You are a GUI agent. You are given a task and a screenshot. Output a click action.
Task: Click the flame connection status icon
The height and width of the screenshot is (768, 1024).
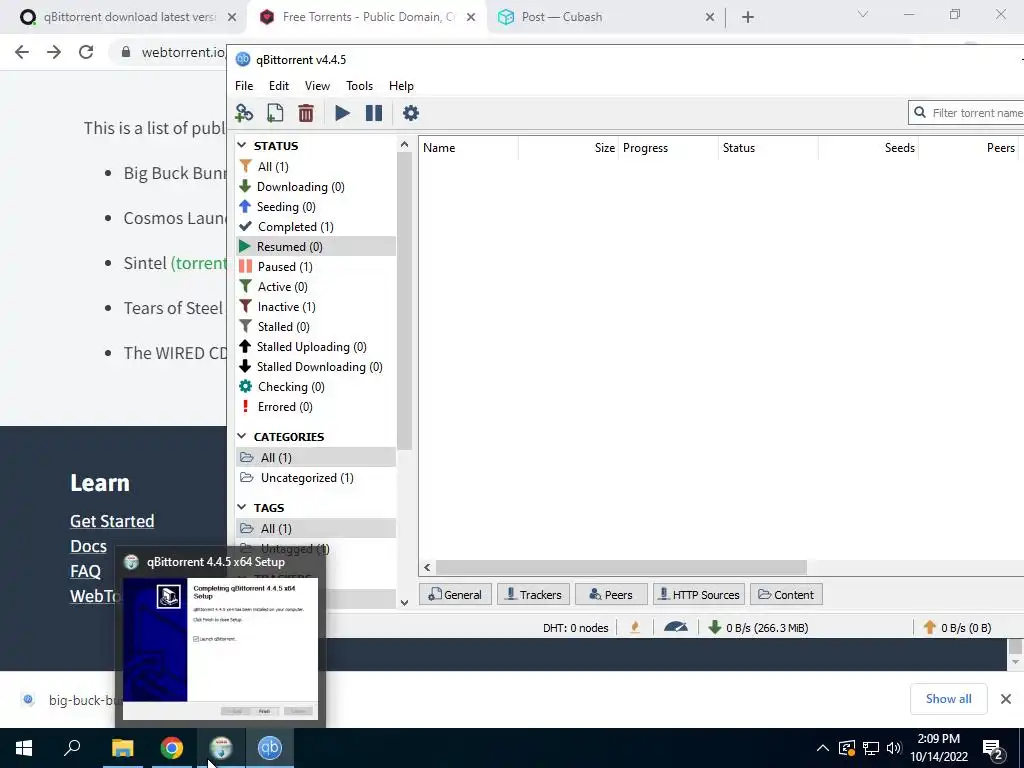635,628
